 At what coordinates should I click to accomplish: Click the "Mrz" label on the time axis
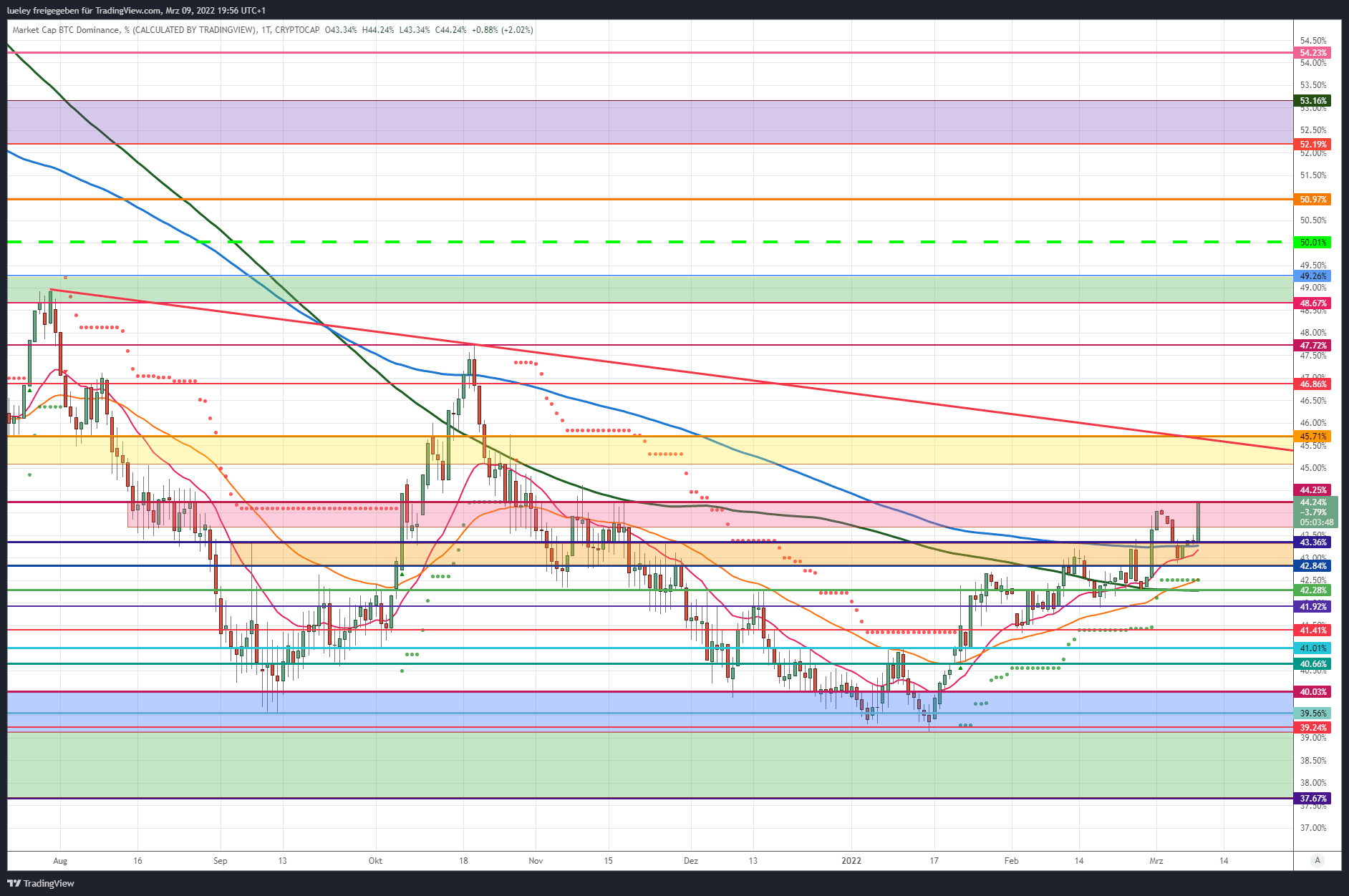[x=1156, y=861]
